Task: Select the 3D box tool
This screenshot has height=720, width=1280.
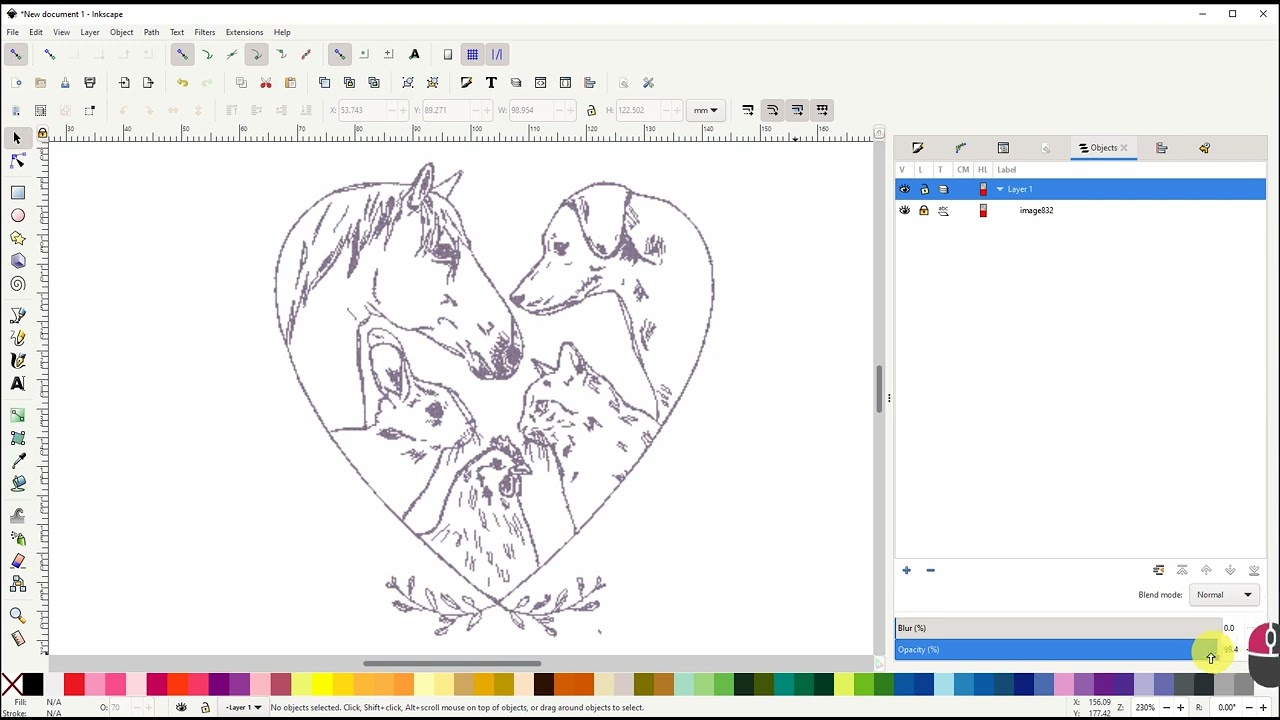Action: pos(18,261)
